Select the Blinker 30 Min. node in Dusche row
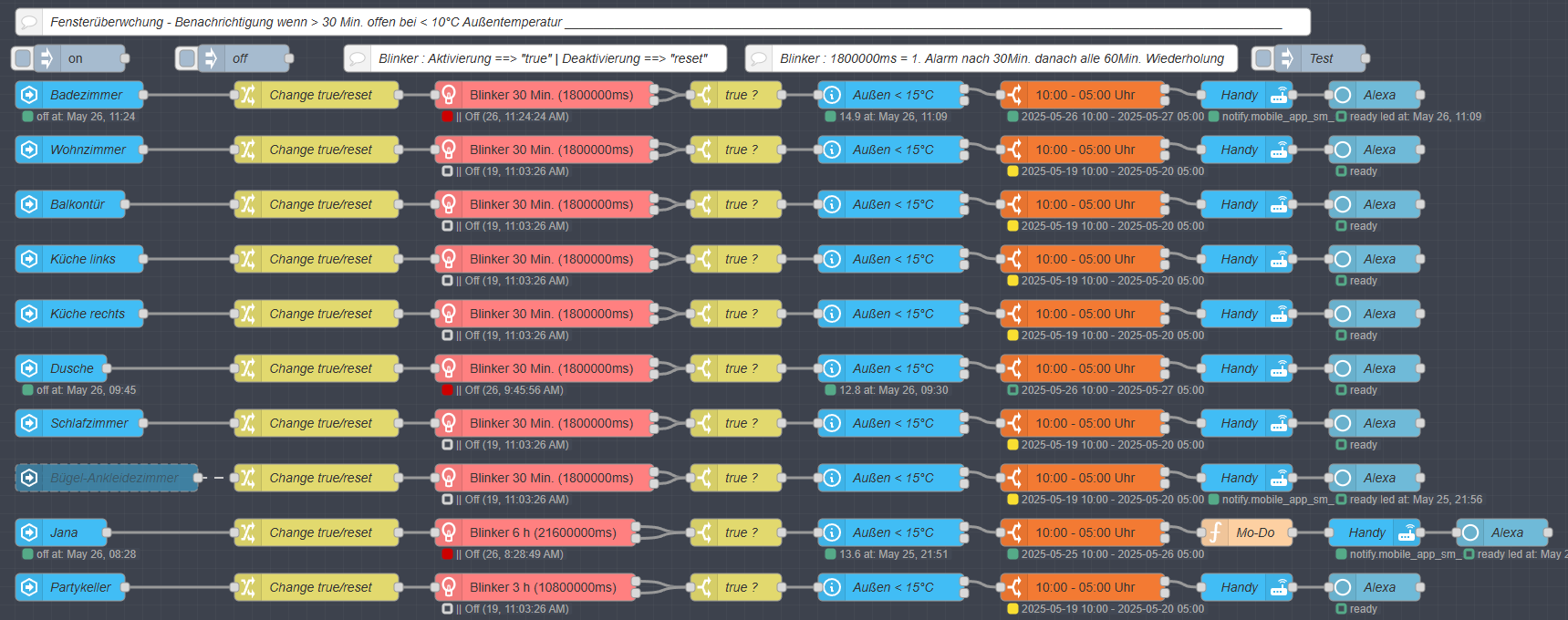The image size is (1568, 620). point(545,368)
